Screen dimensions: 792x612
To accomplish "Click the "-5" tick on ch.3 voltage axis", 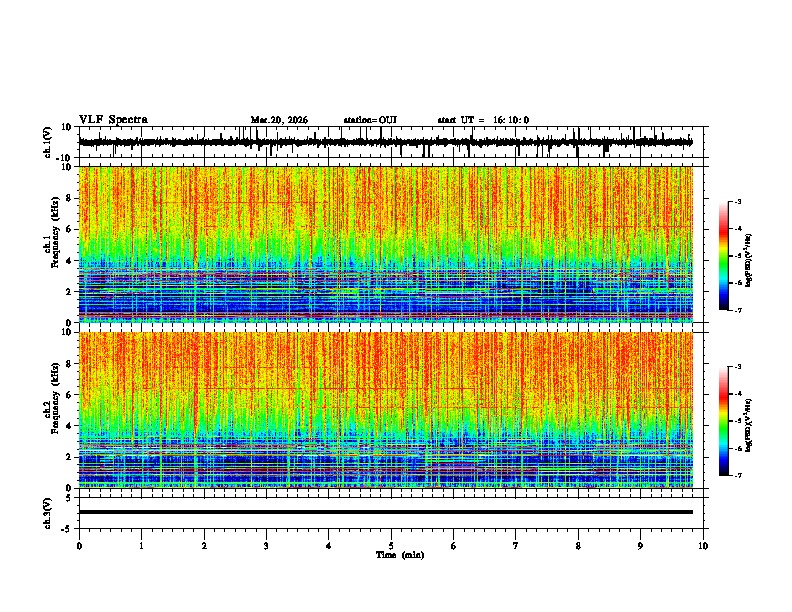I will click(x=67, y=529).
